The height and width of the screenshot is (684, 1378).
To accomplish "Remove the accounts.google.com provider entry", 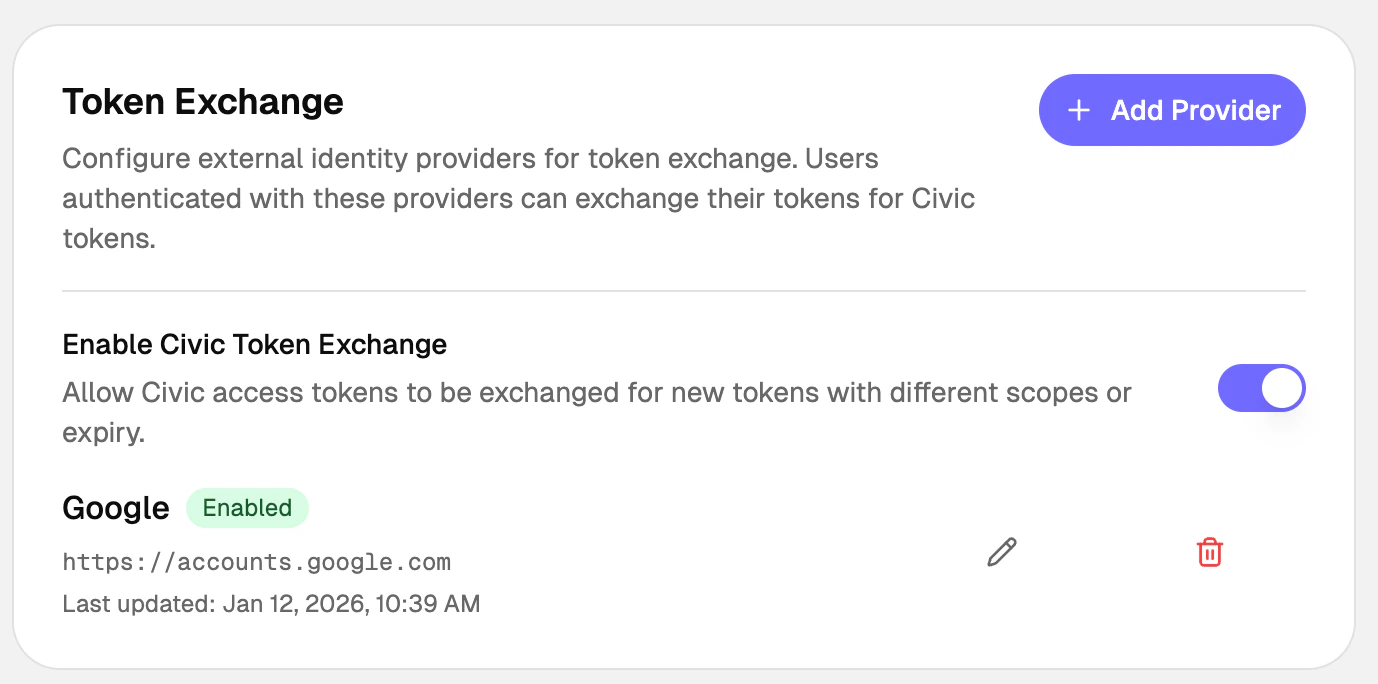I will point(1209,551).
